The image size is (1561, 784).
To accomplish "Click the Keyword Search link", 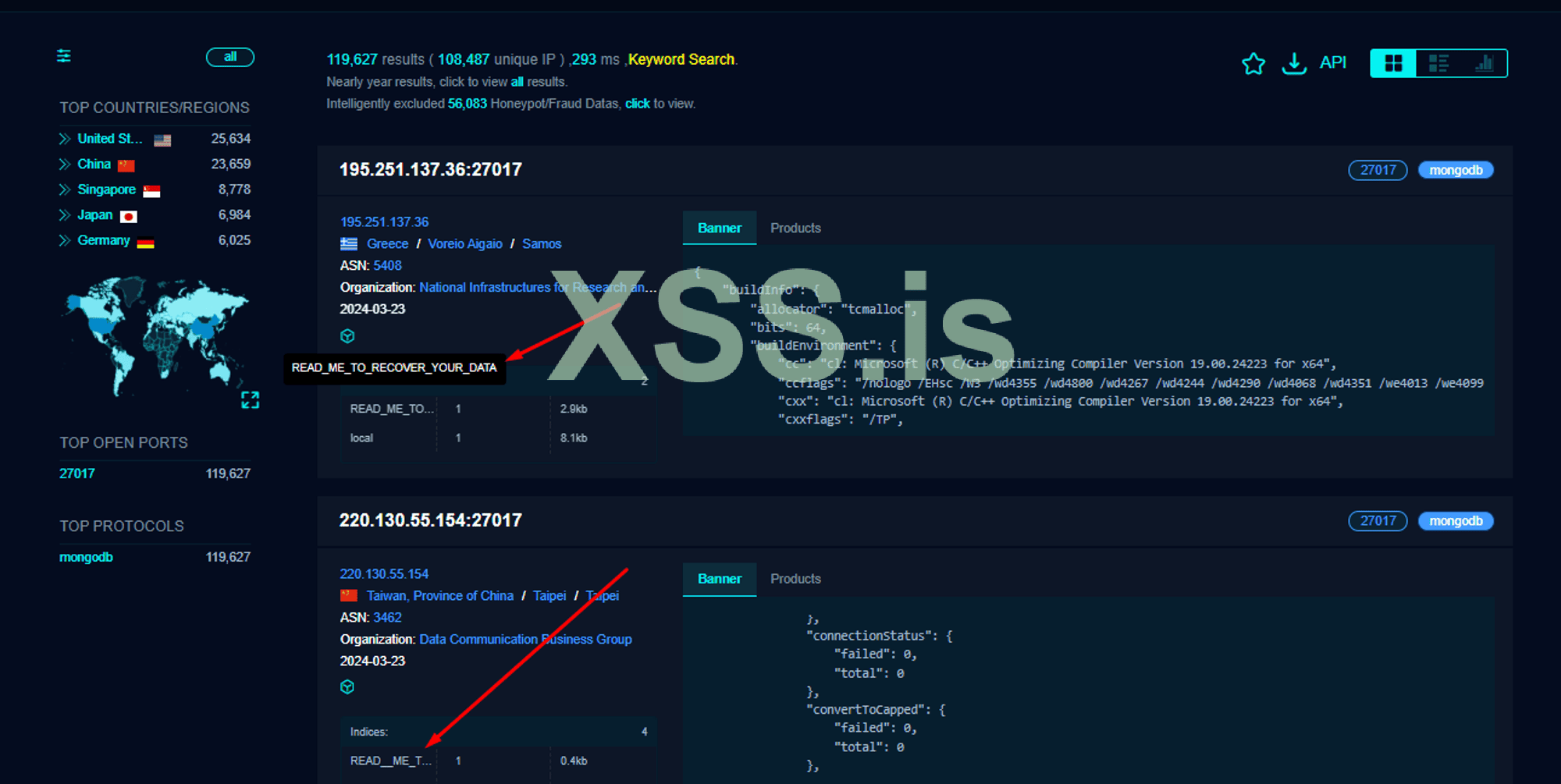I will coord(681,59).
